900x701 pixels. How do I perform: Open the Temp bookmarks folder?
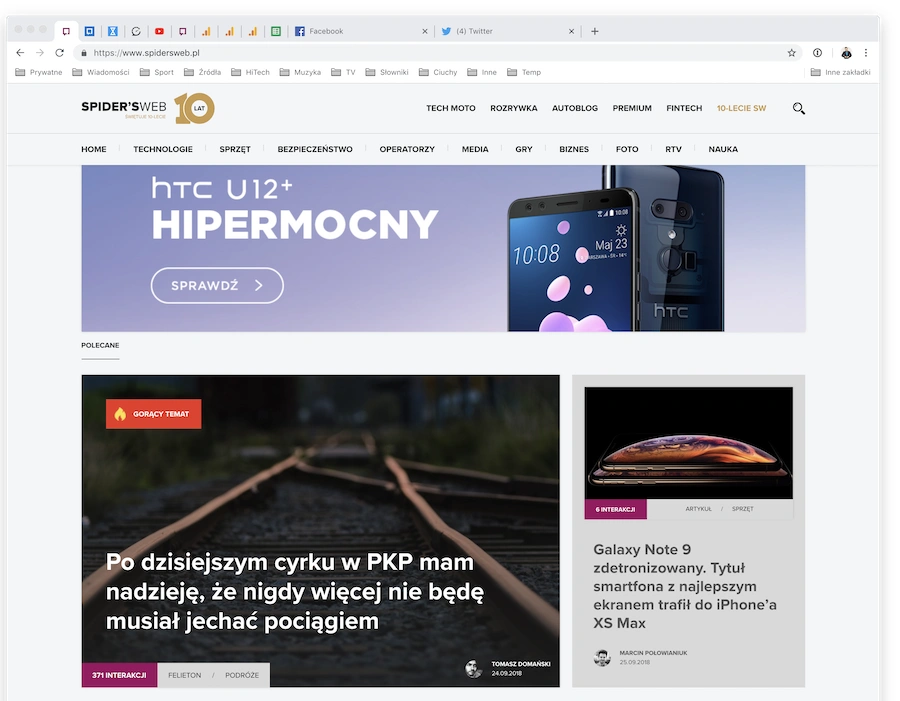click(524, 72)
